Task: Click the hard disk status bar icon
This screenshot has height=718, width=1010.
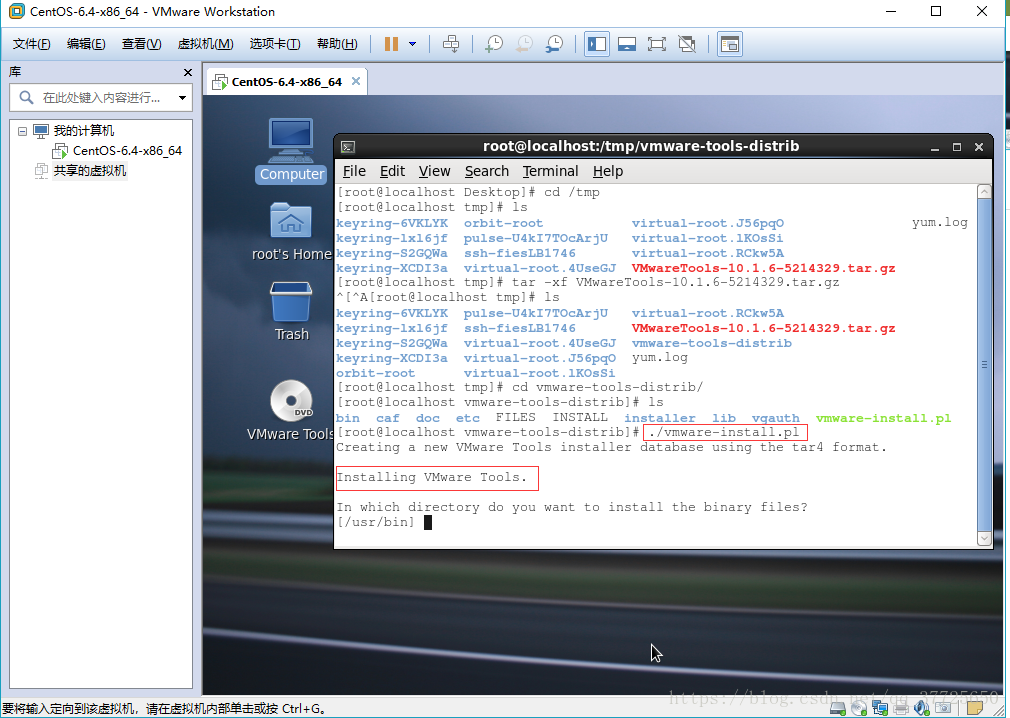Action: pos(838,709)
